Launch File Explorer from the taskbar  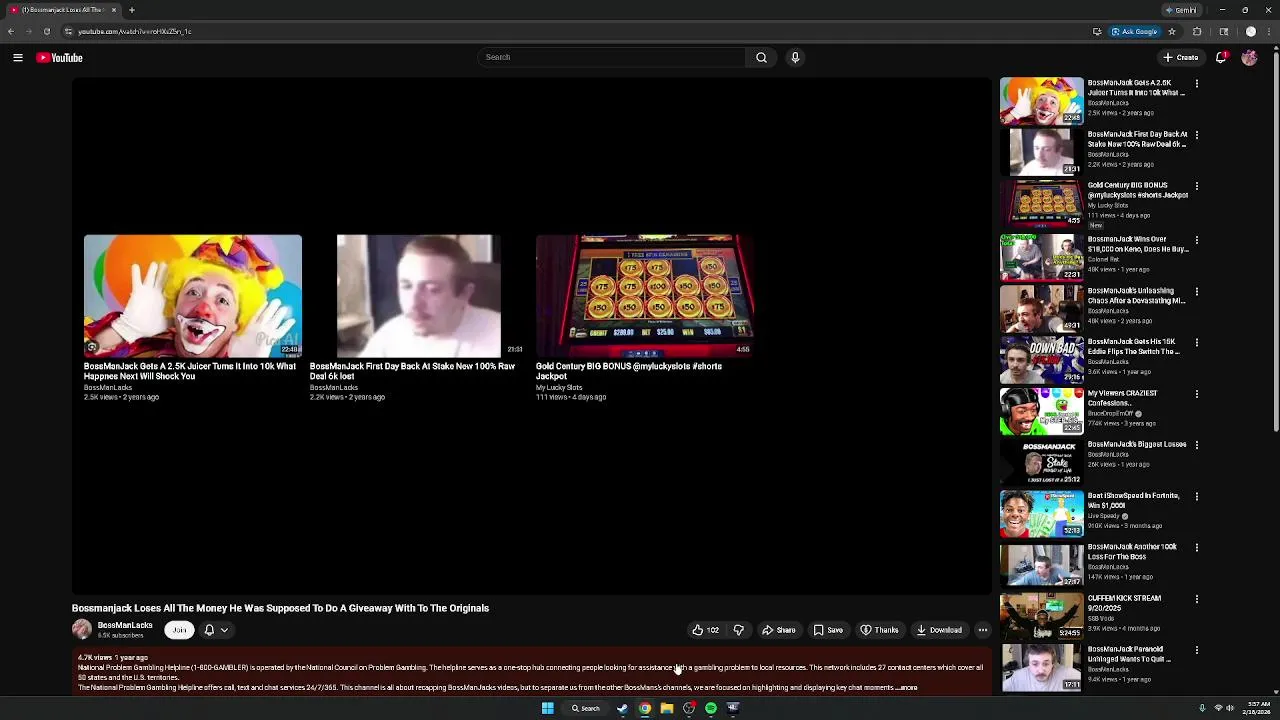coord(667,708)
